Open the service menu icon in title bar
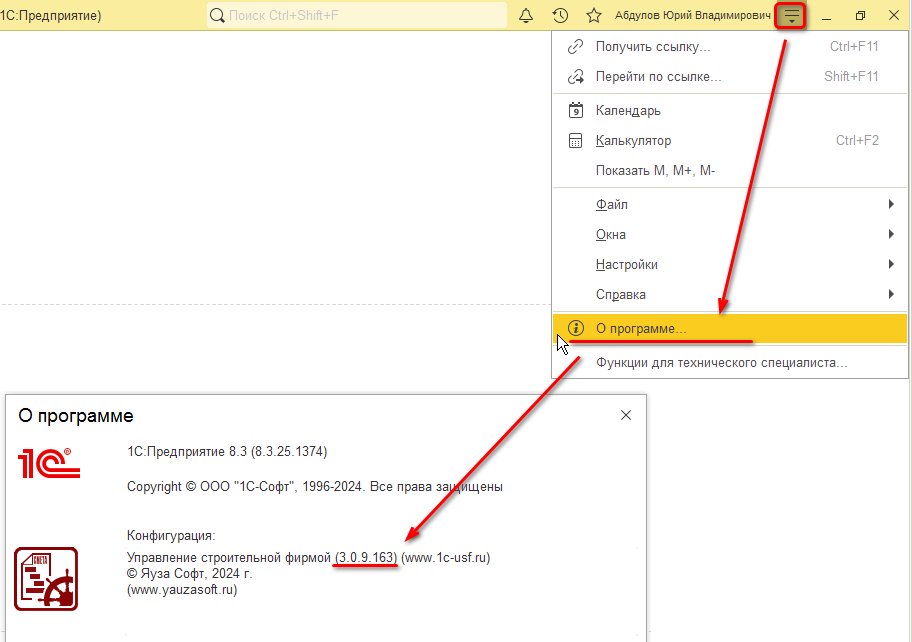 coord(791,16)
